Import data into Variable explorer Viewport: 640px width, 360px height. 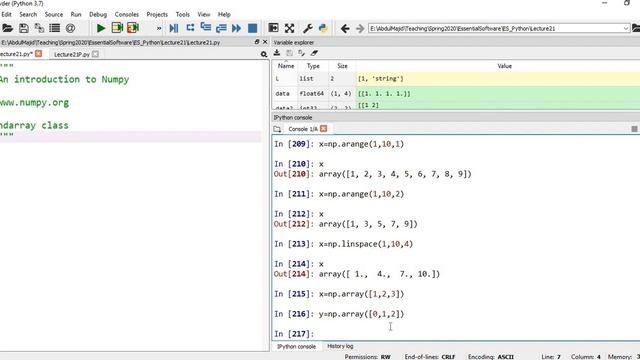pos(277,53)
